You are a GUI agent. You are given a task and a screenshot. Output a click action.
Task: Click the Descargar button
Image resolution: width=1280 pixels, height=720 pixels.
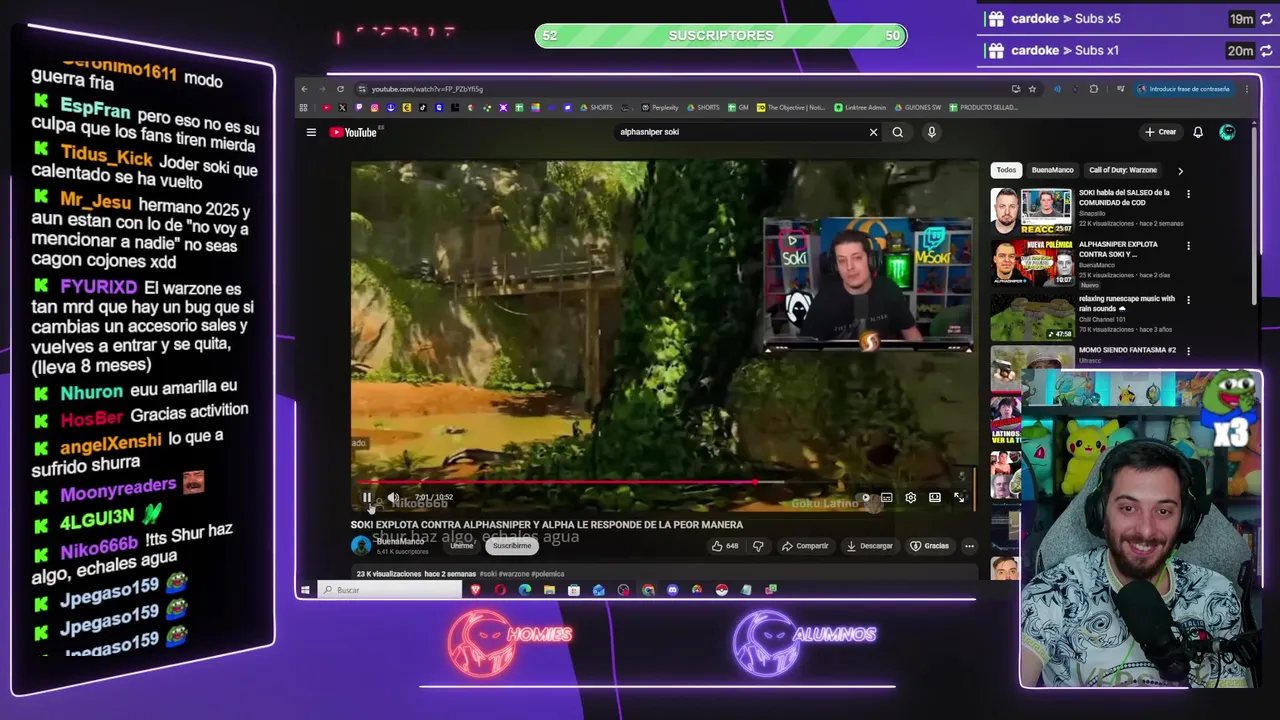[x=870, y=546]
